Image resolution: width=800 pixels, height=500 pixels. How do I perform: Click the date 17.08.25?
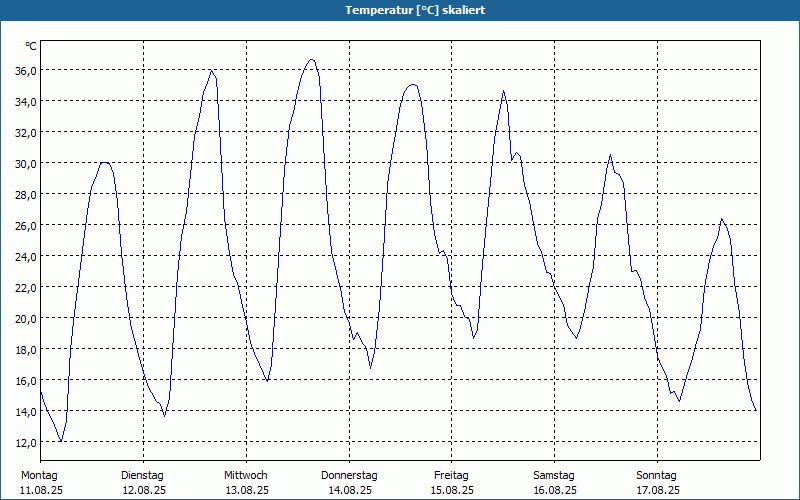tap(658, 491)
